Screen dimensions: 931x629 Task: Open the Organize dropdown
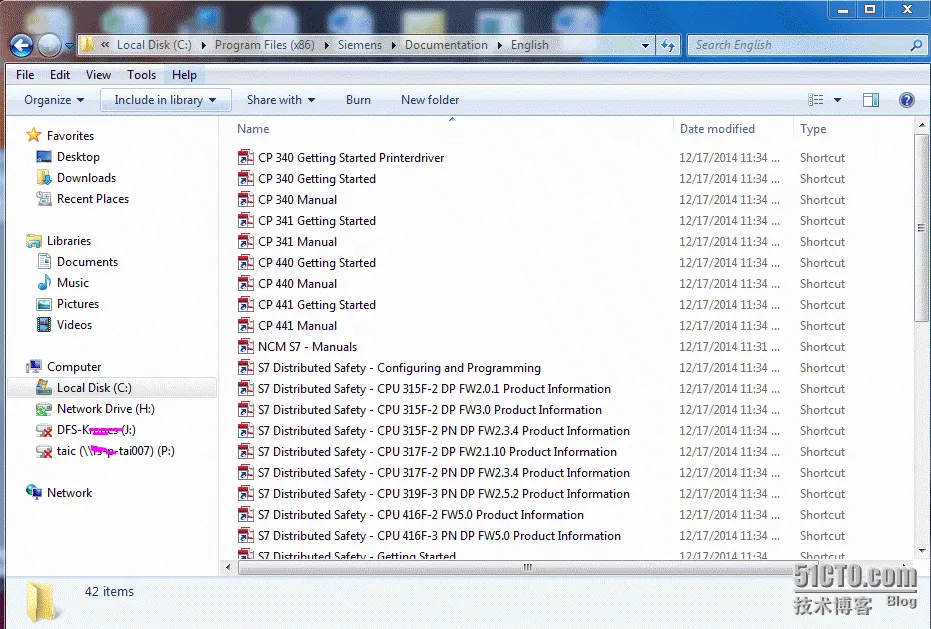pos(53,100)
